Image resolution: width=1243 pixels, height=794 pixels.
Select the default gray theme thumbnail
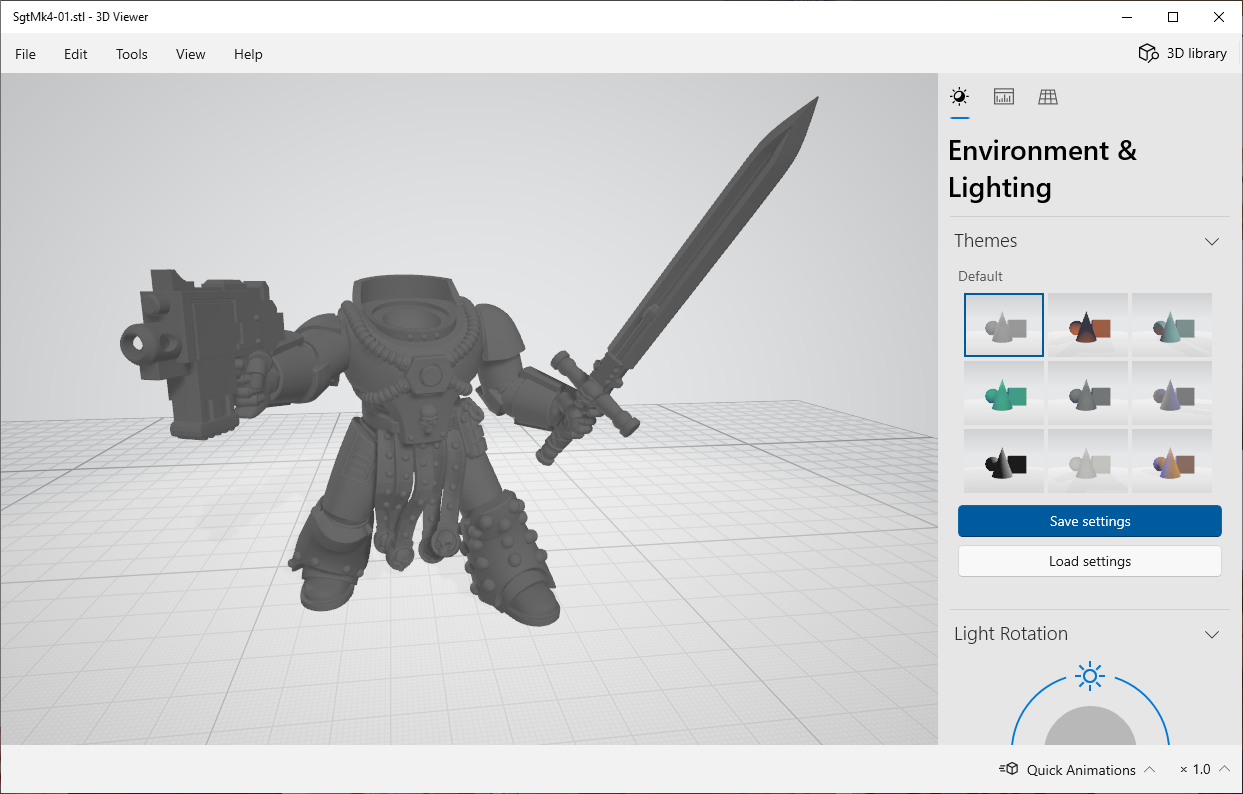(1004, 325)
